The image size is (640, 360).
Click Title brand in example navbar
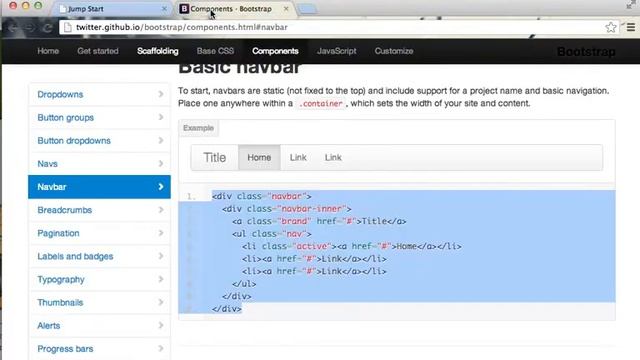215,158
